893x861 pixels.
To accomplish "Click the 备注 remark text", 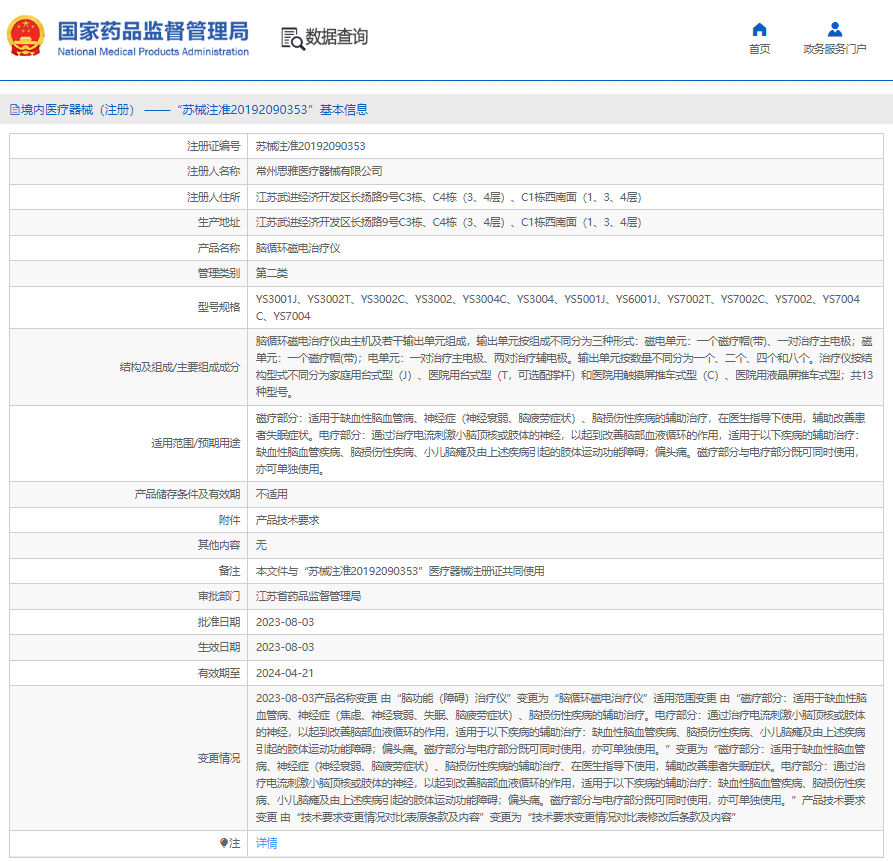I will click(400, 571).
